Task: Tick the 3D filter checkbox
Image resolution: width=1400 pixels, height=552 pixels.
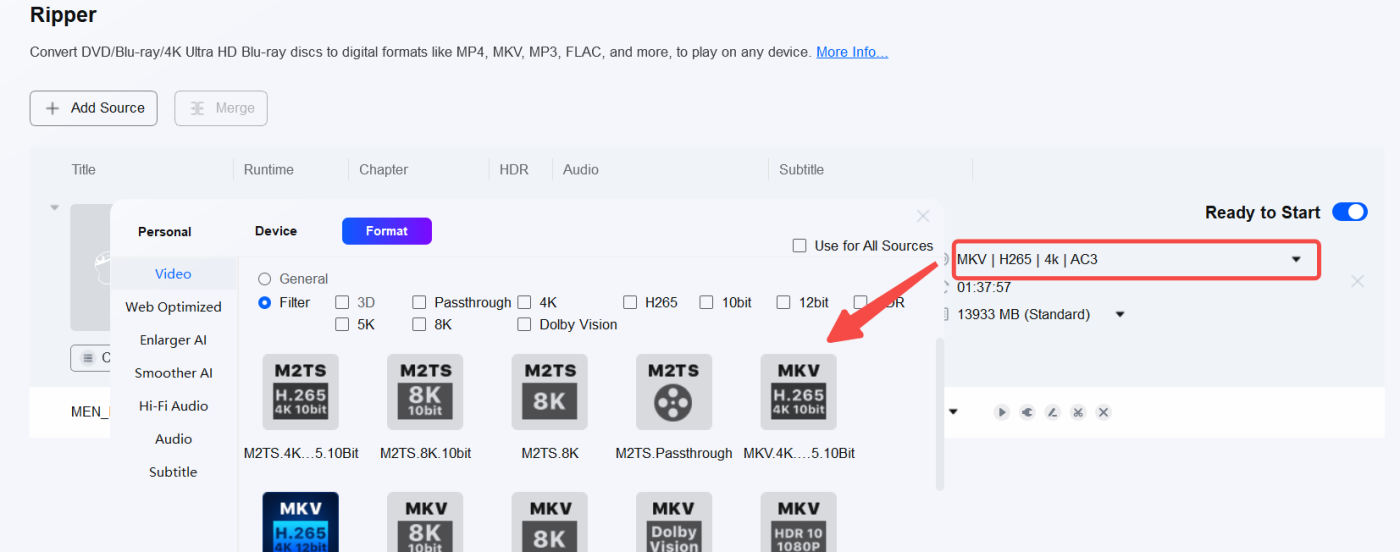Action: [x=342, y=302]
